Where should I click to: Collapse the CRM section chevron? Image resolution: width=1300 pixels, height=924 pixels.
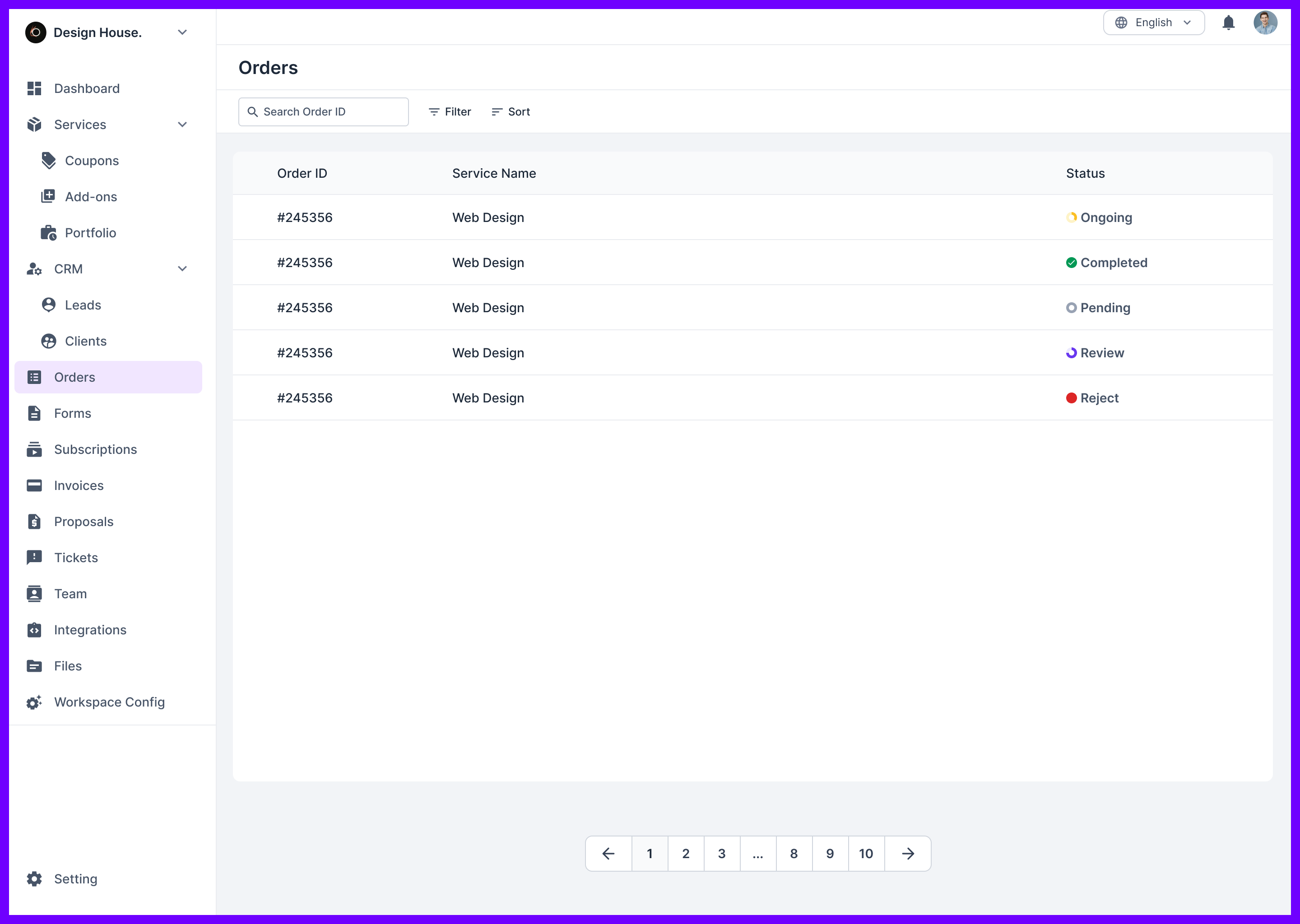click(181, 268)
